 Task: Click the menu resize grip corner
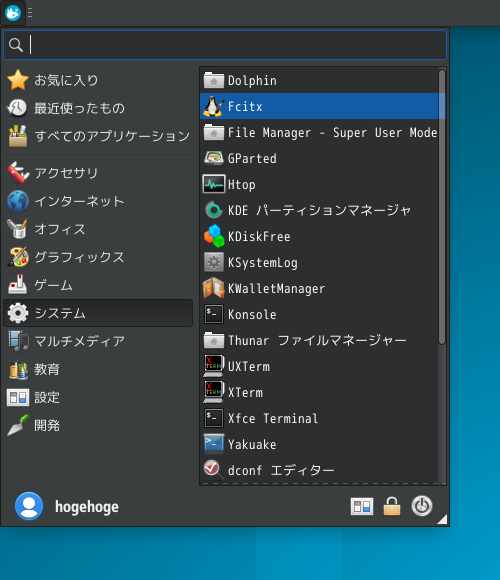pos(443,519)
